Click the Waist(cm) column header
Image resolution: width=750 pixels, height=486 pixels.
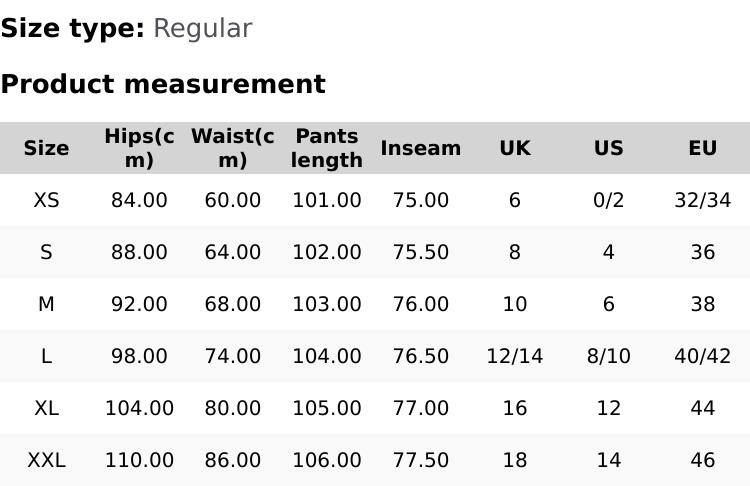[x=232, y=148]
